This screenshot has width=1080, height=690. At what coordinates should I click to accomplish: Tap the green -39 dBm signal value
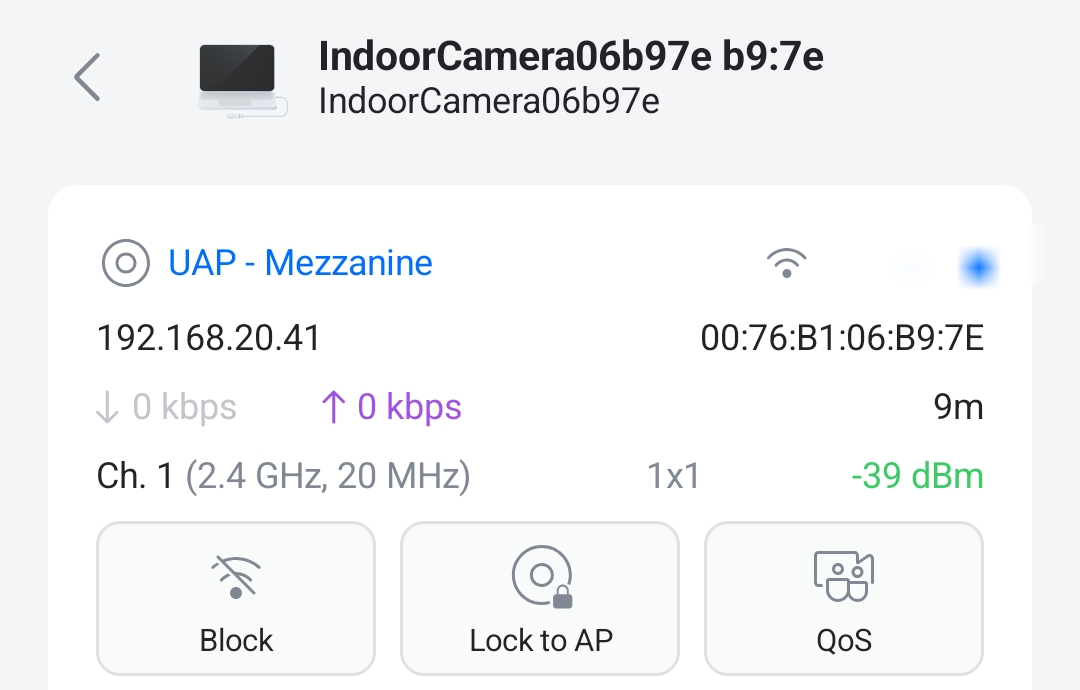click(x=917, y=476)
